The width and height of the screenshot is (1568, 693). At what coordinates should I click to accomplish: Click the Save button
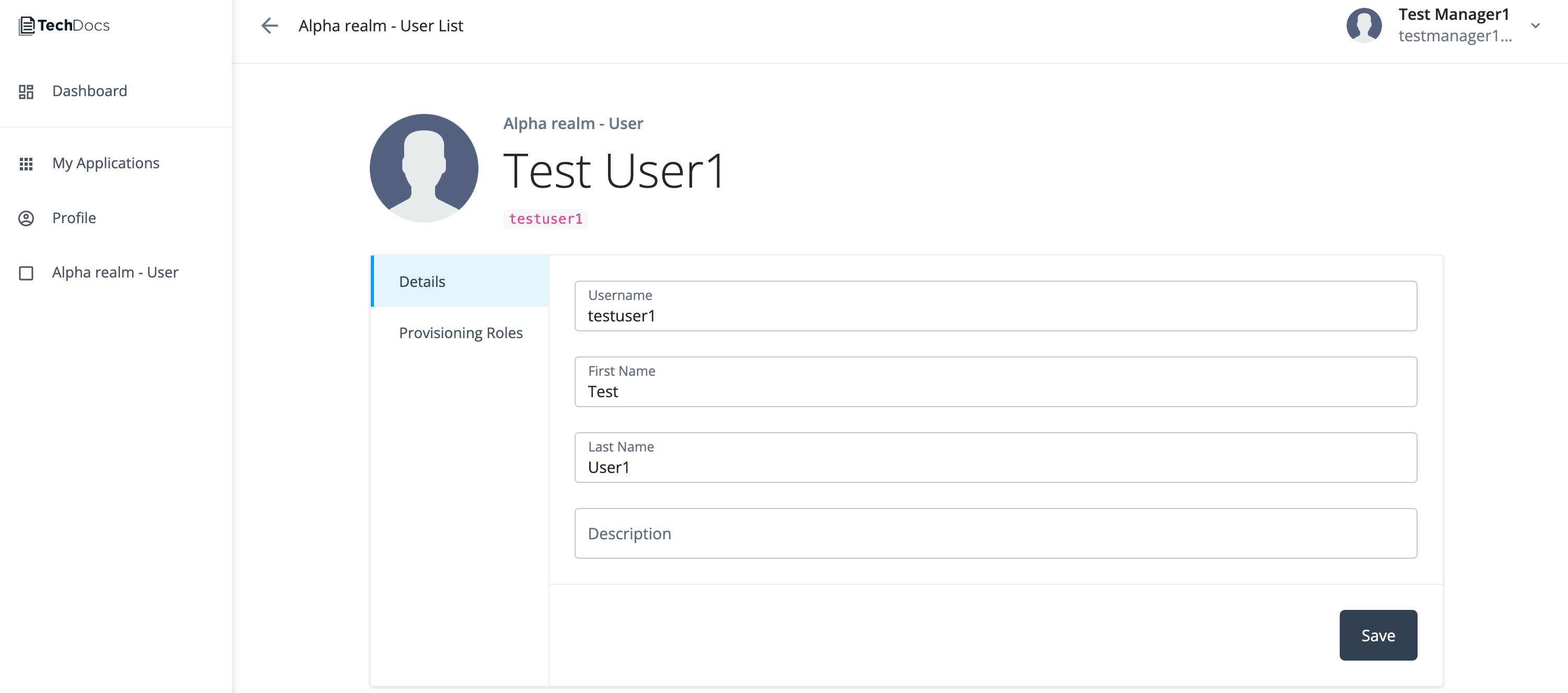(1378, 634)
